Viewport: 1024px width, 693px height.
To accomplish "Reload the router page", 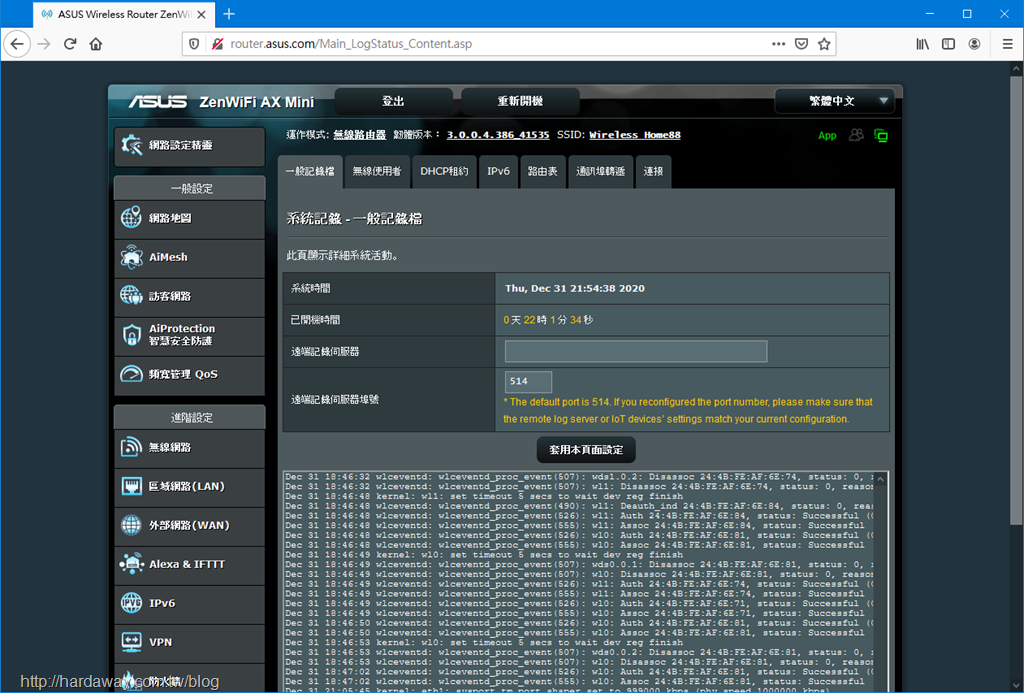I will [70, 44].
